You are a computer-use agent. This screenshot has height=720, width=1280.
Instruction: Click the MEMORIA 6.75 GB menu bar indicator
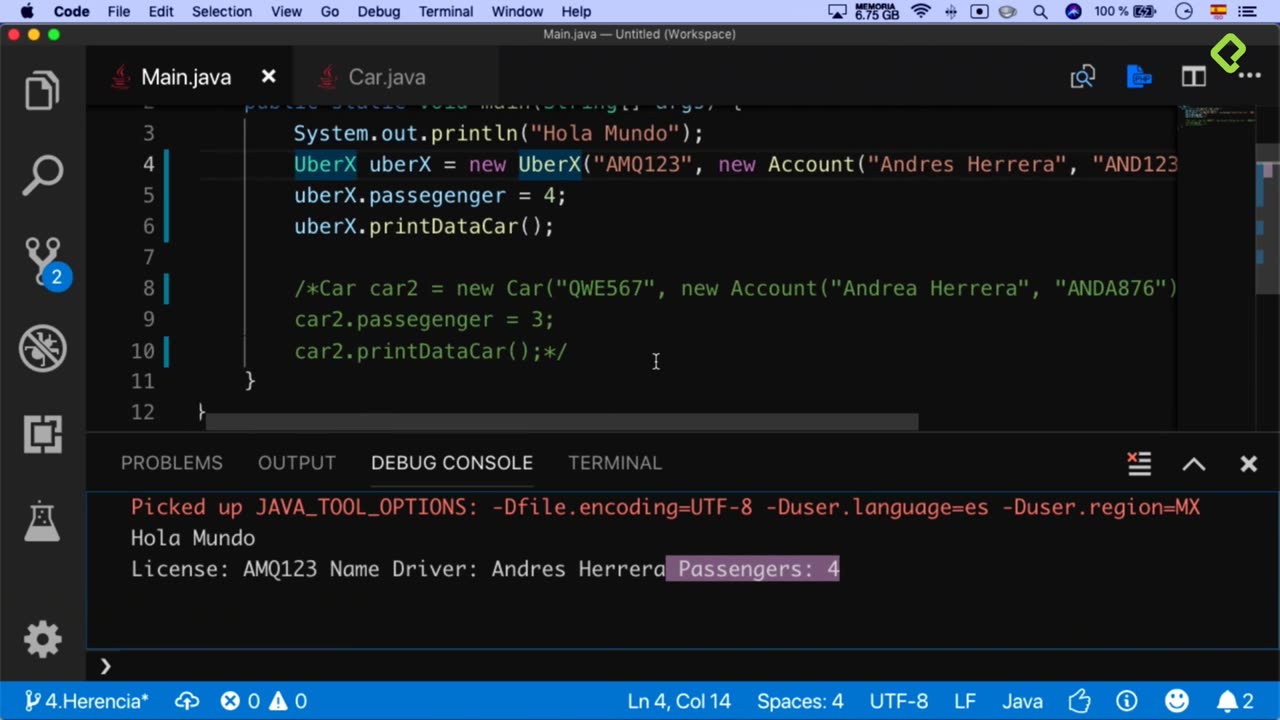[877, 12]
